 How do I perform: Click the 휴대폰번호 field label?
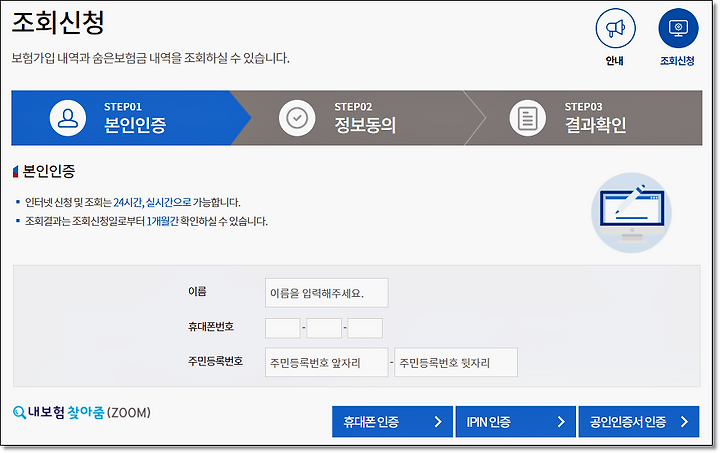pos(211,327)
